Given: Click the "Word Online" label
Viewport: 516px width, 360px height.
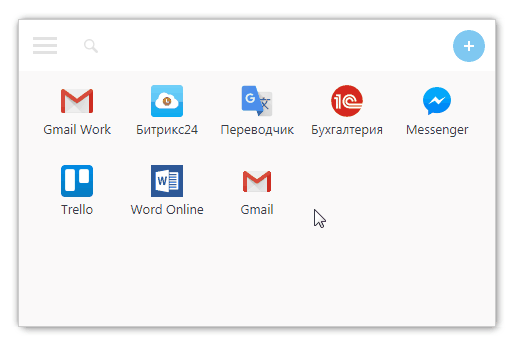Looking at the screenshot, I should pyautogui.click(x=167, y=210).
